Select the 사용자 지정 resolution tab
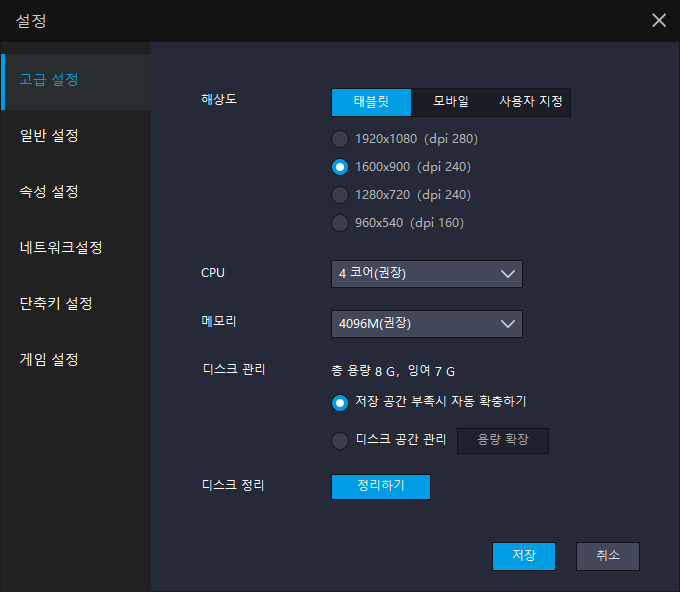 click(x=530, y=102)
